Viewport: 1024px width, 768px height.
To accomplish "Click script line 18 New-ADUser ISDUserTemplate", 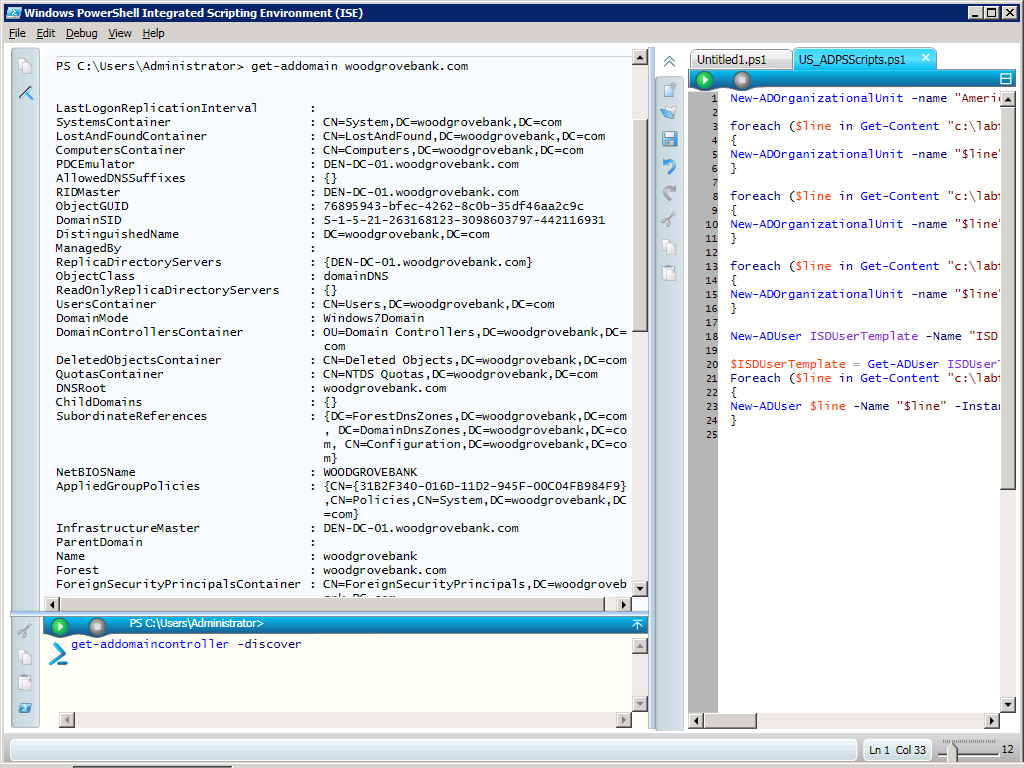I will 863,336.
